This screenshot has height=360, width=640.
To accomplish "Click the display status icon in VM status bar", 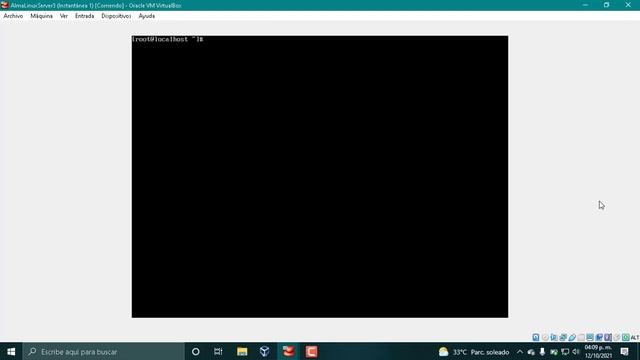I will point(590,337).
